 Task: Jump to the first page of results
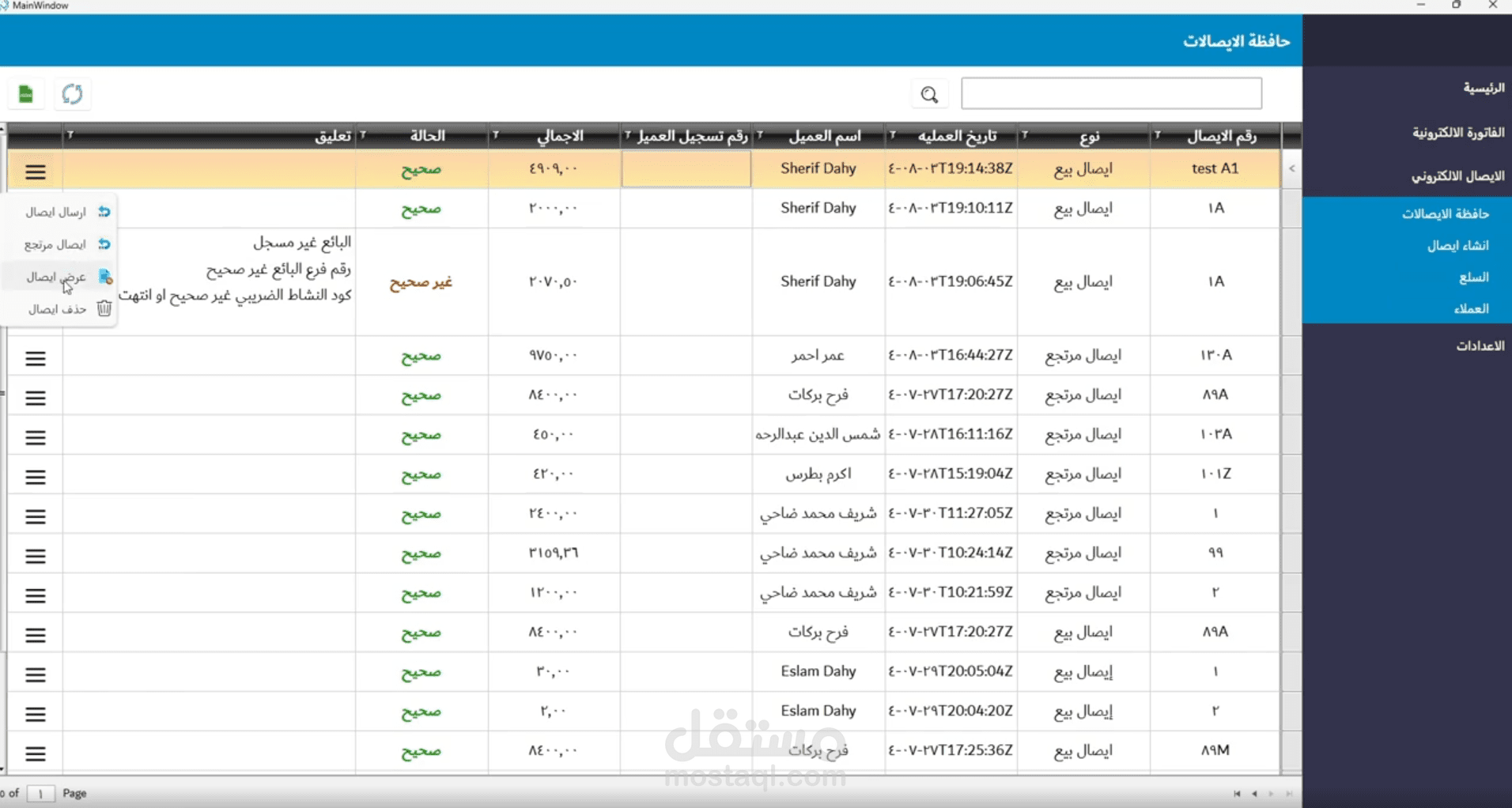click(1237, 794)
